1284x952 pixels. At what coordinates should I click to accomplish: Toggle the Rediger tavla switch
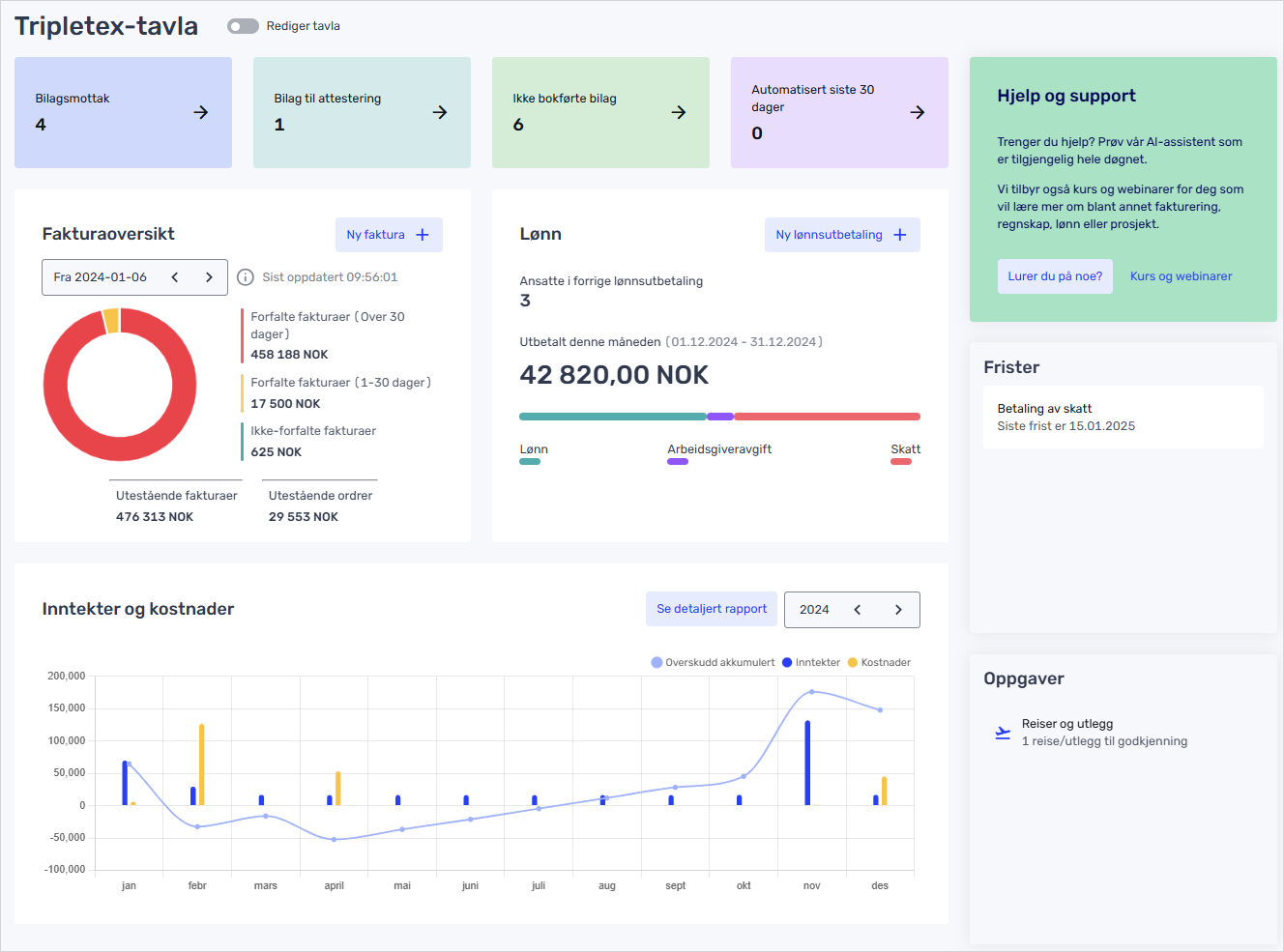(243, 26)
